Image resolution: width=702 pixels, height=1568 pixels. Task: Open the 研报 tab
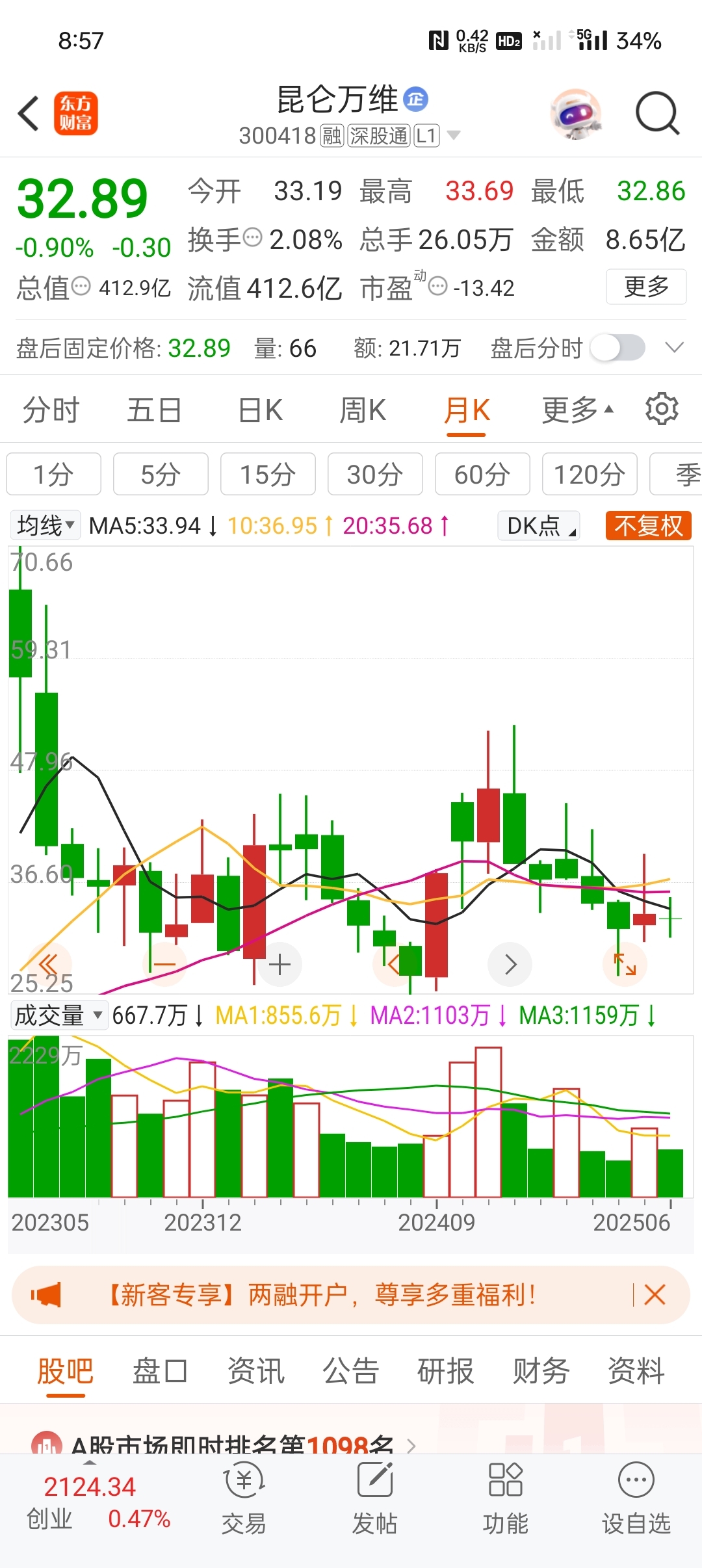tap(446, 1371)
